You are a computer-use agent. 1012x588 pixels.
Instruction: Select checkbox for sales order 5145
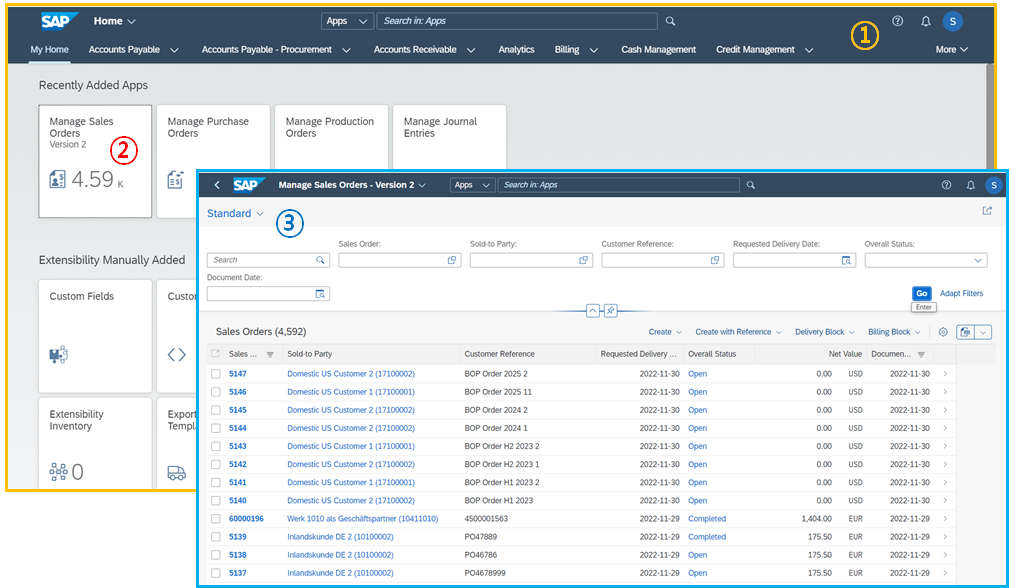216,410
